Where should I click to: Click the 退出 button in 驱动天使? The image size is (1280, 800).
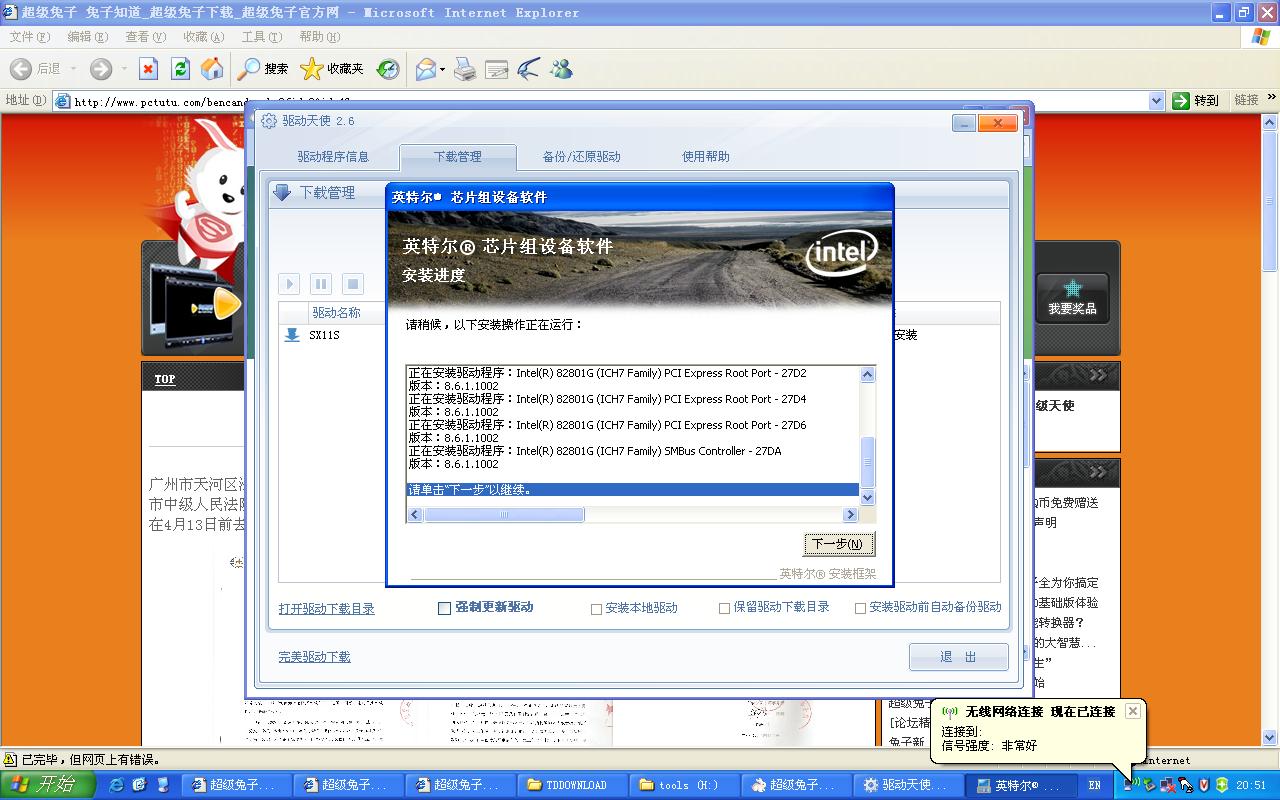[x=958, y=657]
